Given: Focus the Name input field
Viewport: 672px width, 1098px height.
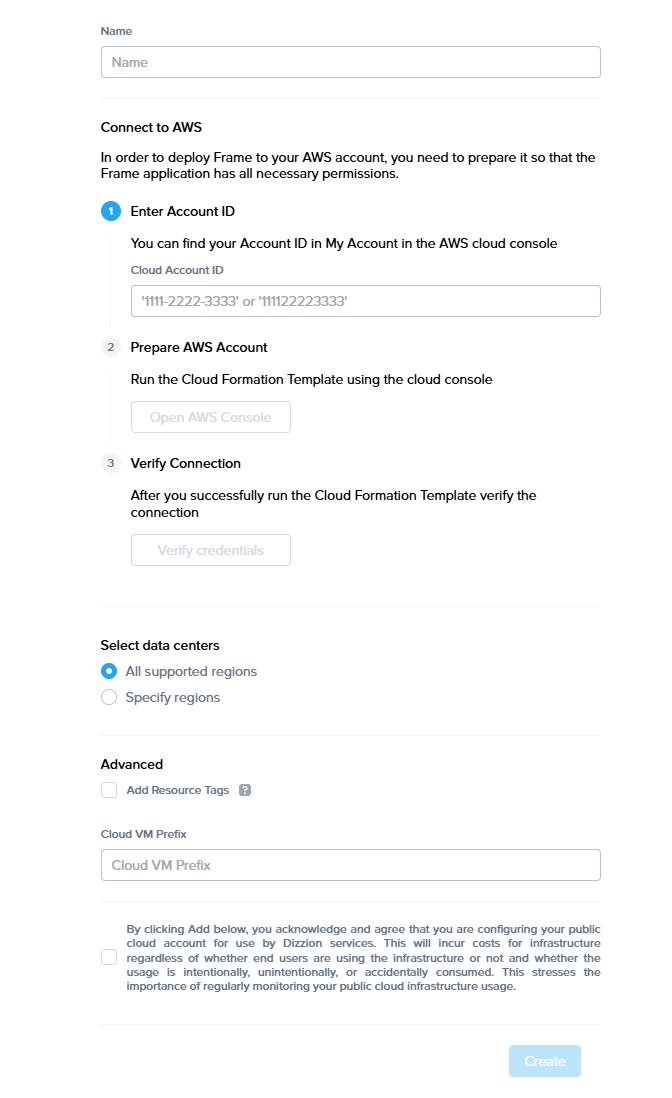Looking at the screenshot, I should [350, 62].
